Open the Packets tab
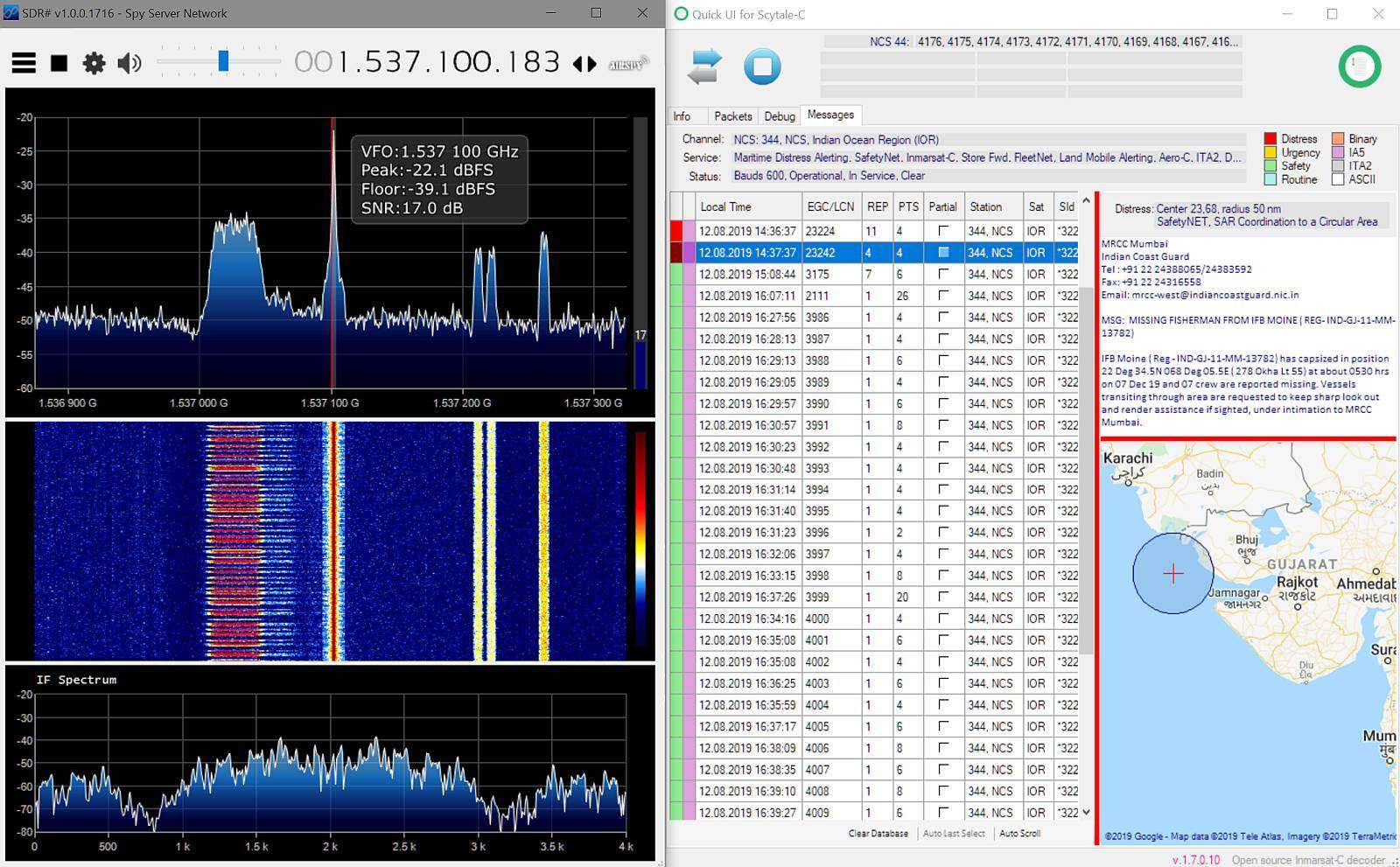Viewport: 1400px width, 867px height. click(x=732, y=116)
